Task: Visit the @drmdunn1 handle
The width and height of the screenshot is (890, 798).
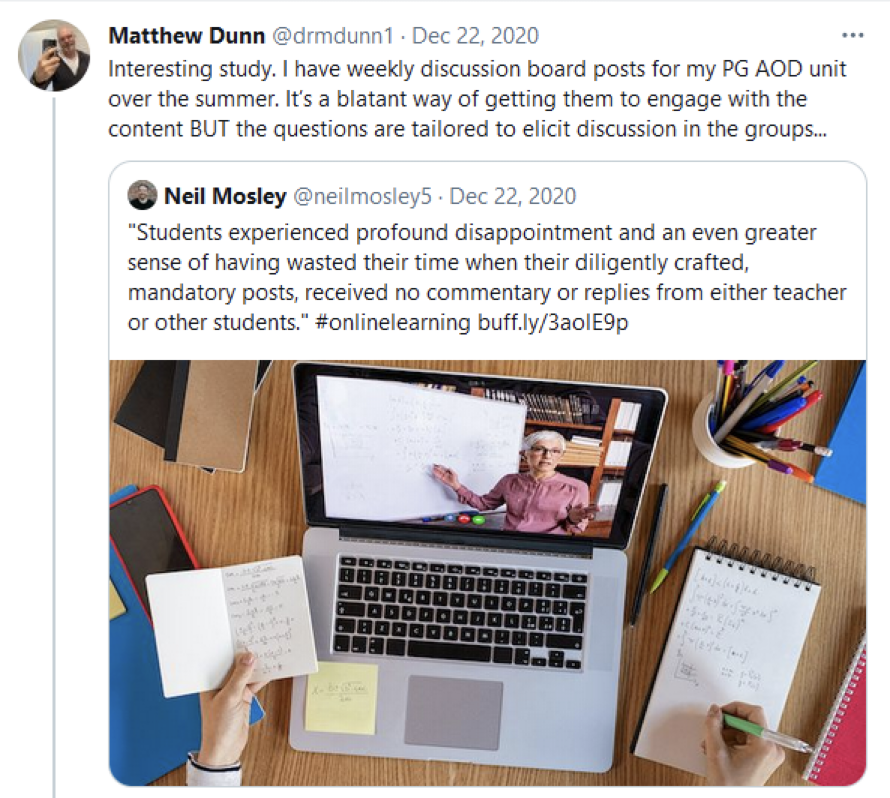Action: click(x=333, y=36)
